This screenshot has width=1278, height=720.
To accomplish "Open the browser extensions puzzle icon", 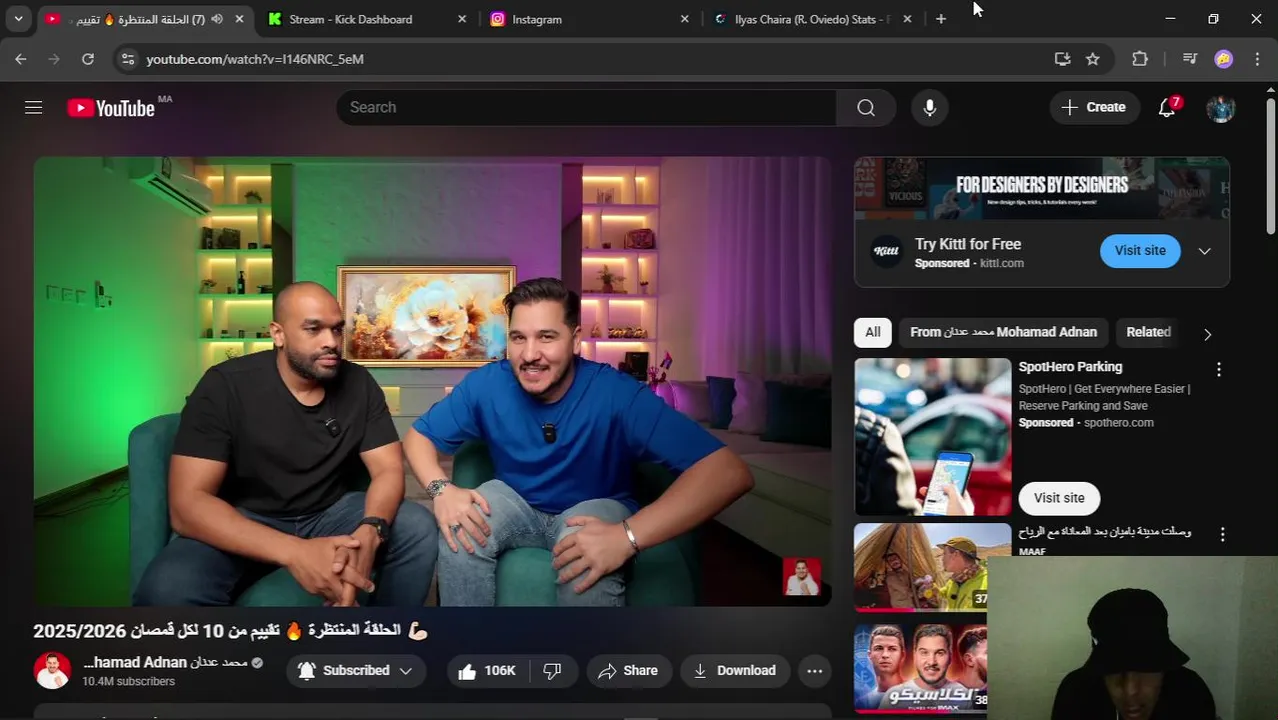I will (x=1140, y=59).
